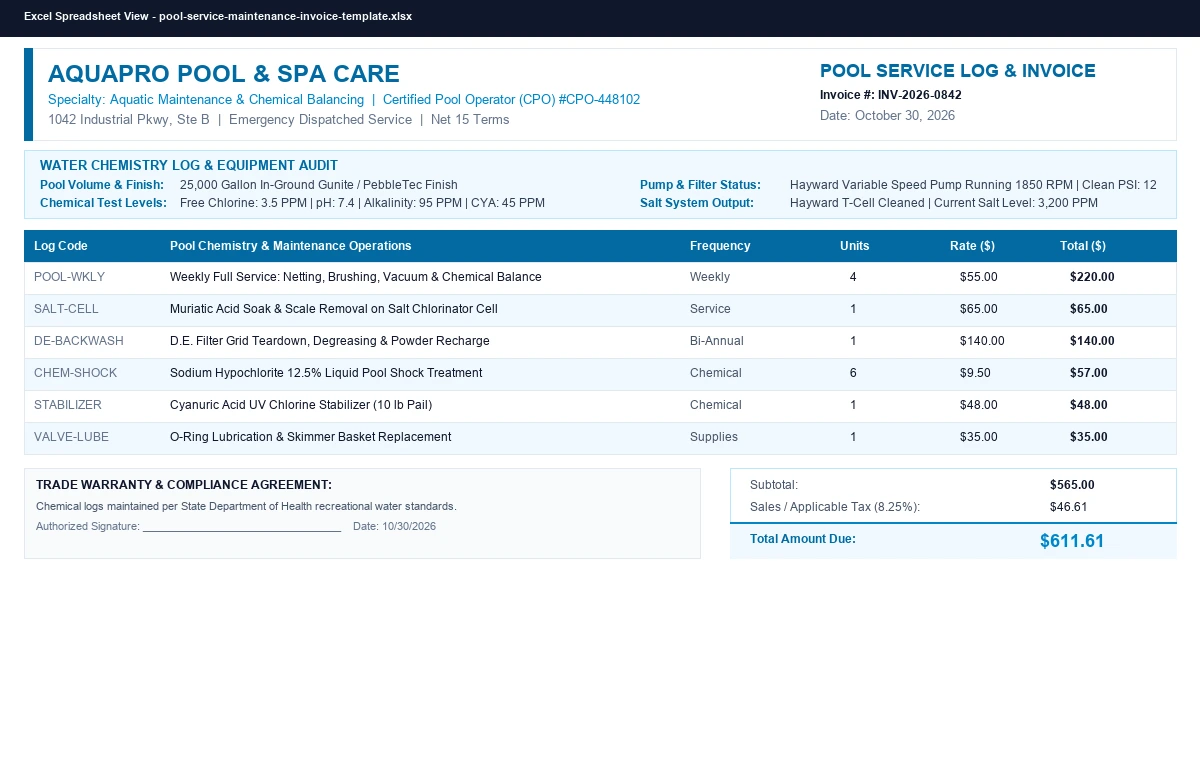Select the STABILIZER log code cell
Screen dimensions: 1200x760
tap(68, 405)
